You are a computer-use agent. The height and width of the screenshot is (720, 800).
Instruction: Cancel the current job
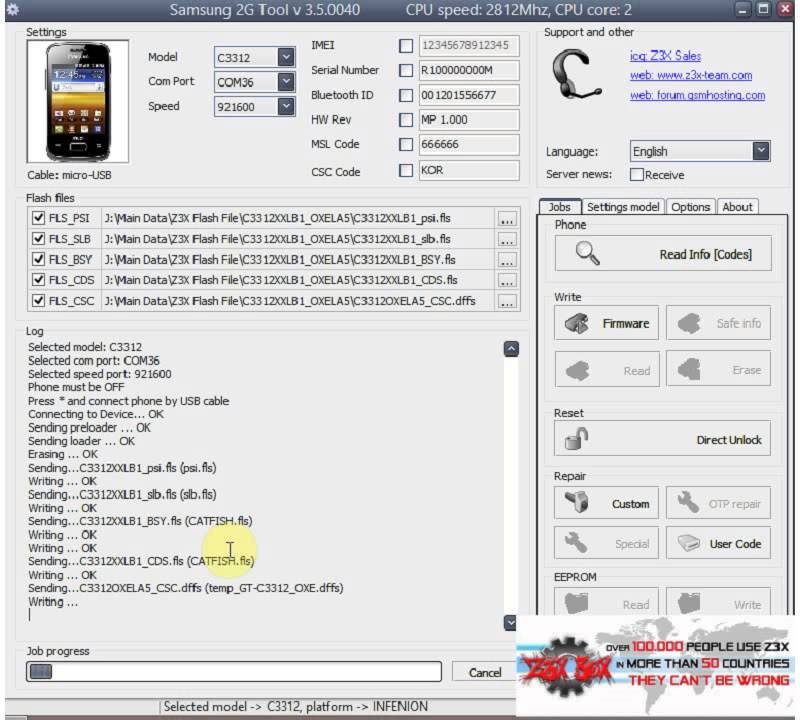click(484, 673)
